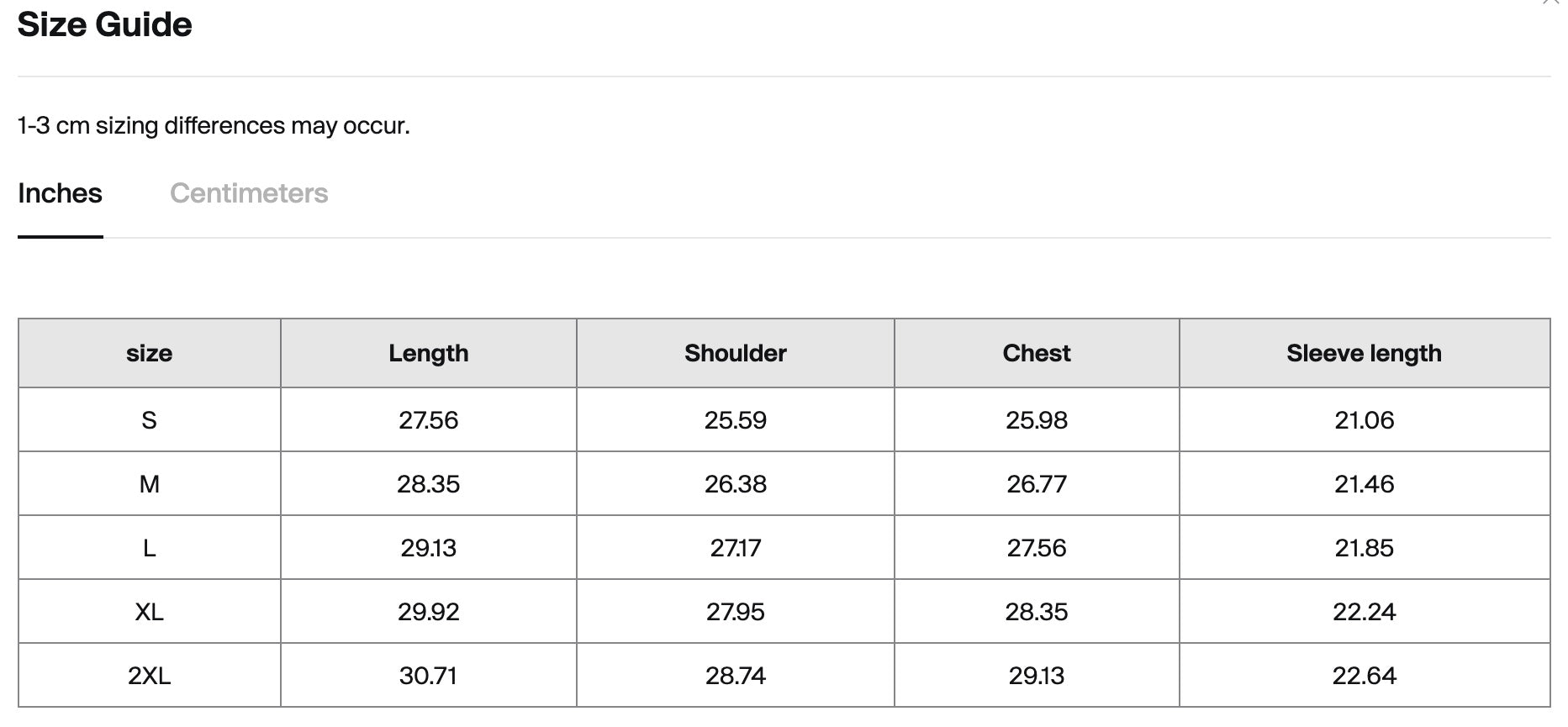Click the M size row label
This screenshot has height=727, width=1568.
pos(149,484)
